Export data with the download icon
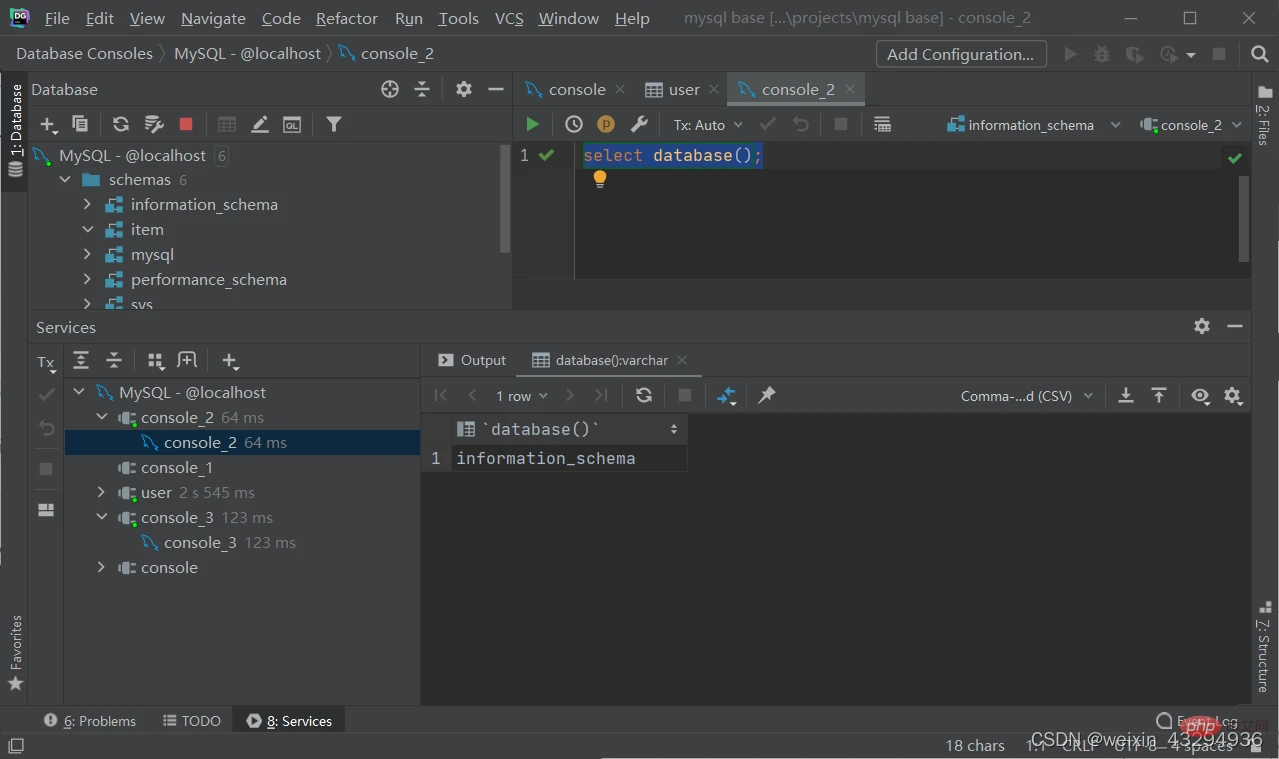The width and height of the screenshot is (1279, 759). (1125, 395)
